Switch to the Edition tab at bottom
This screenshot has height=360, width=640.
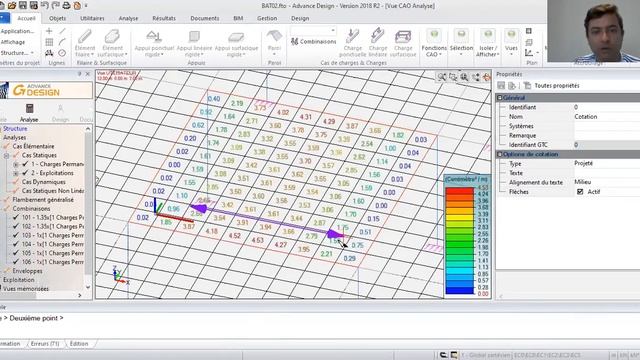[x=79, y=344]
